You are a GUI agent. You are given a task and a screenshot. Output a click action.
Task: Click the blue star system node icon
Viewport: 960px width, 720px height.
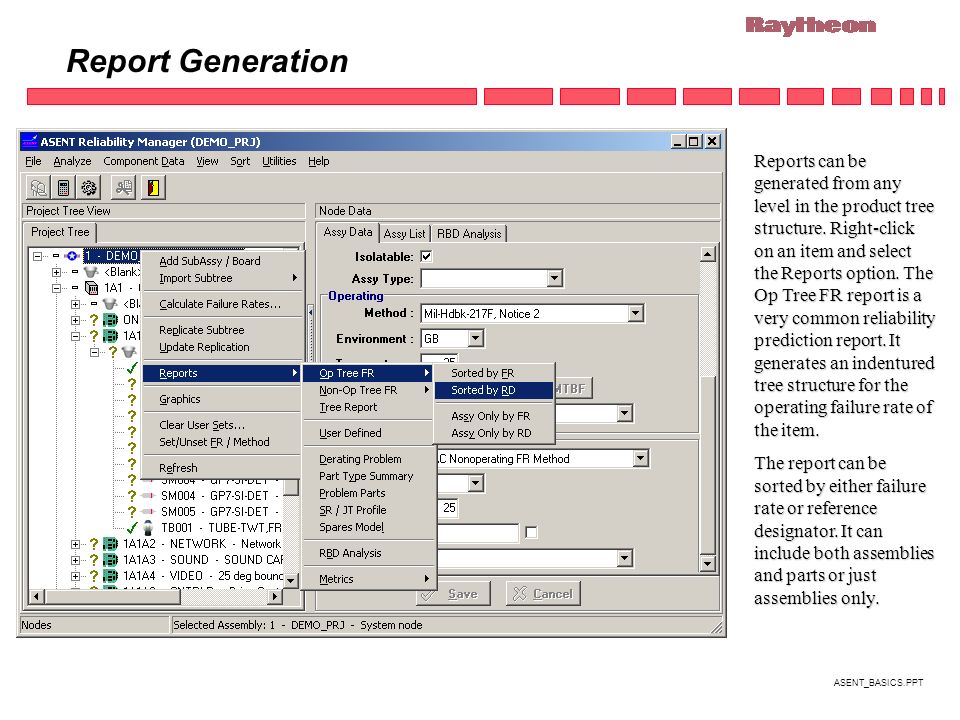72,256
